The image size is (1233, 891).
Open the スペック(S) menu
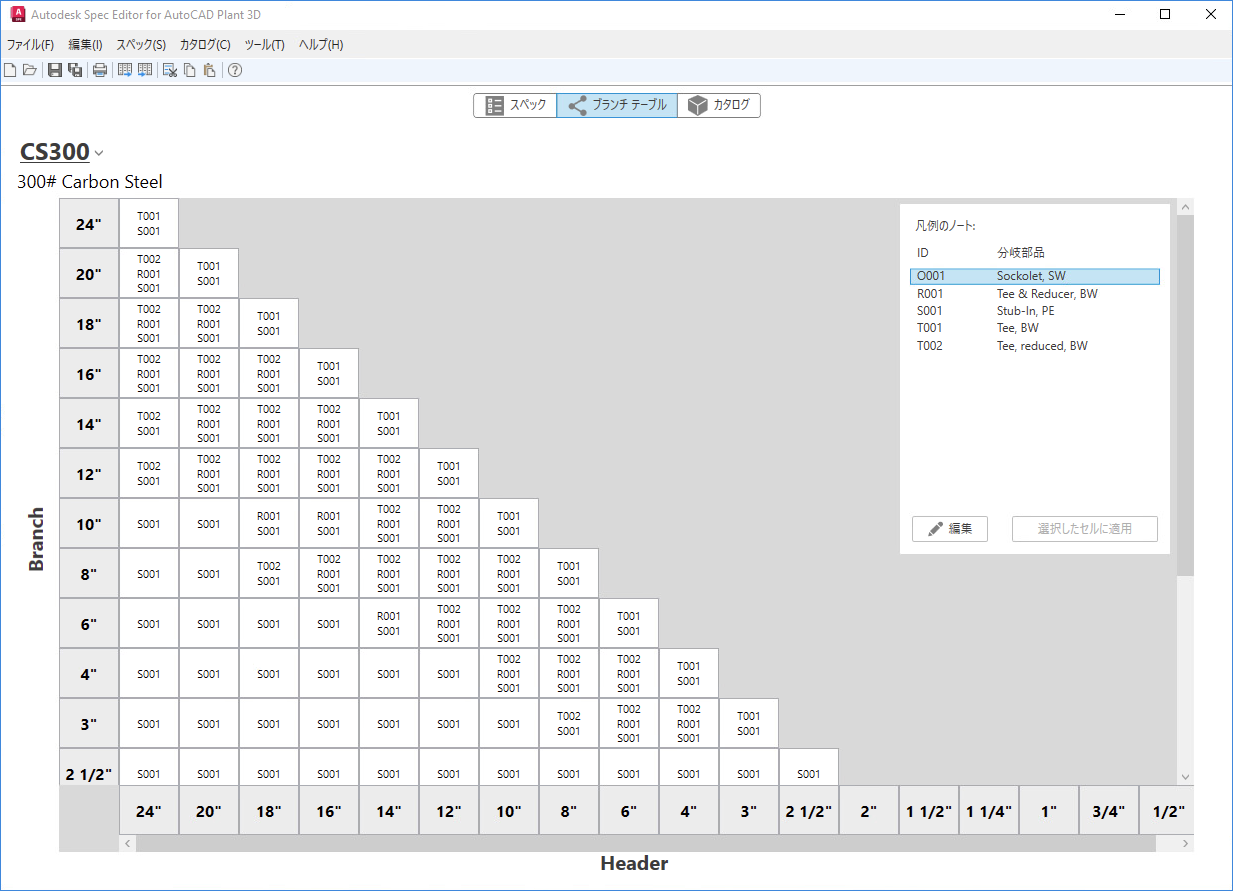(x=141, y=45)
